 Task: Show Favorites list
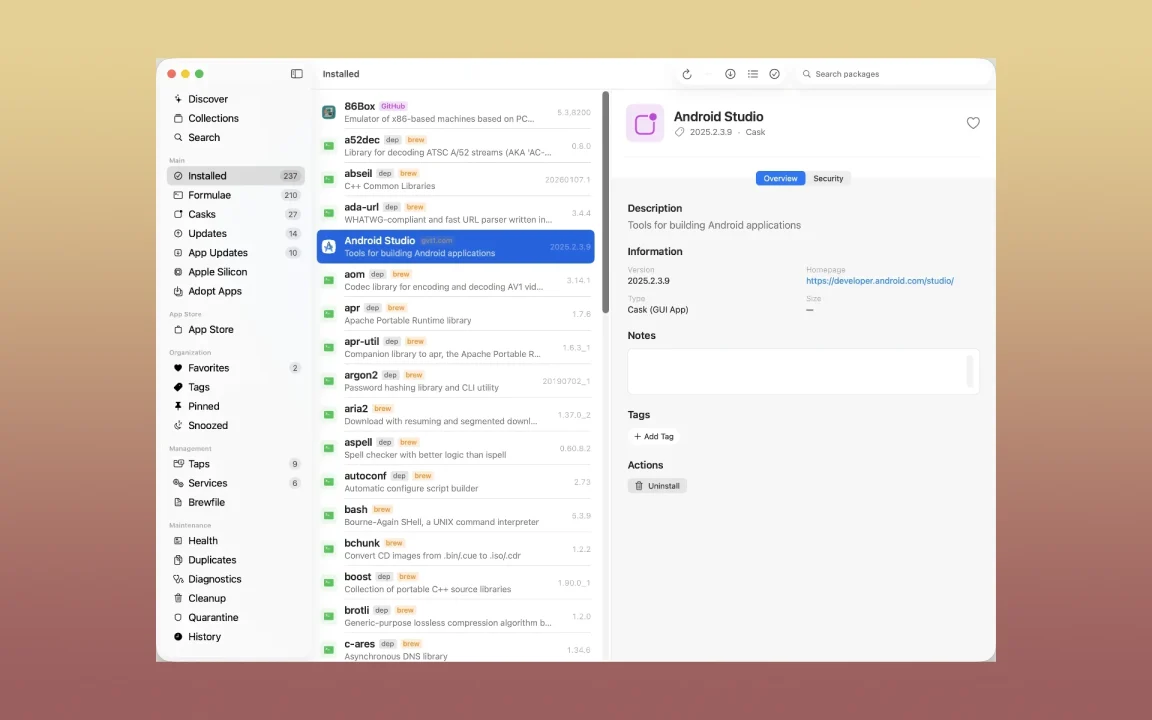tap(235, 367)
